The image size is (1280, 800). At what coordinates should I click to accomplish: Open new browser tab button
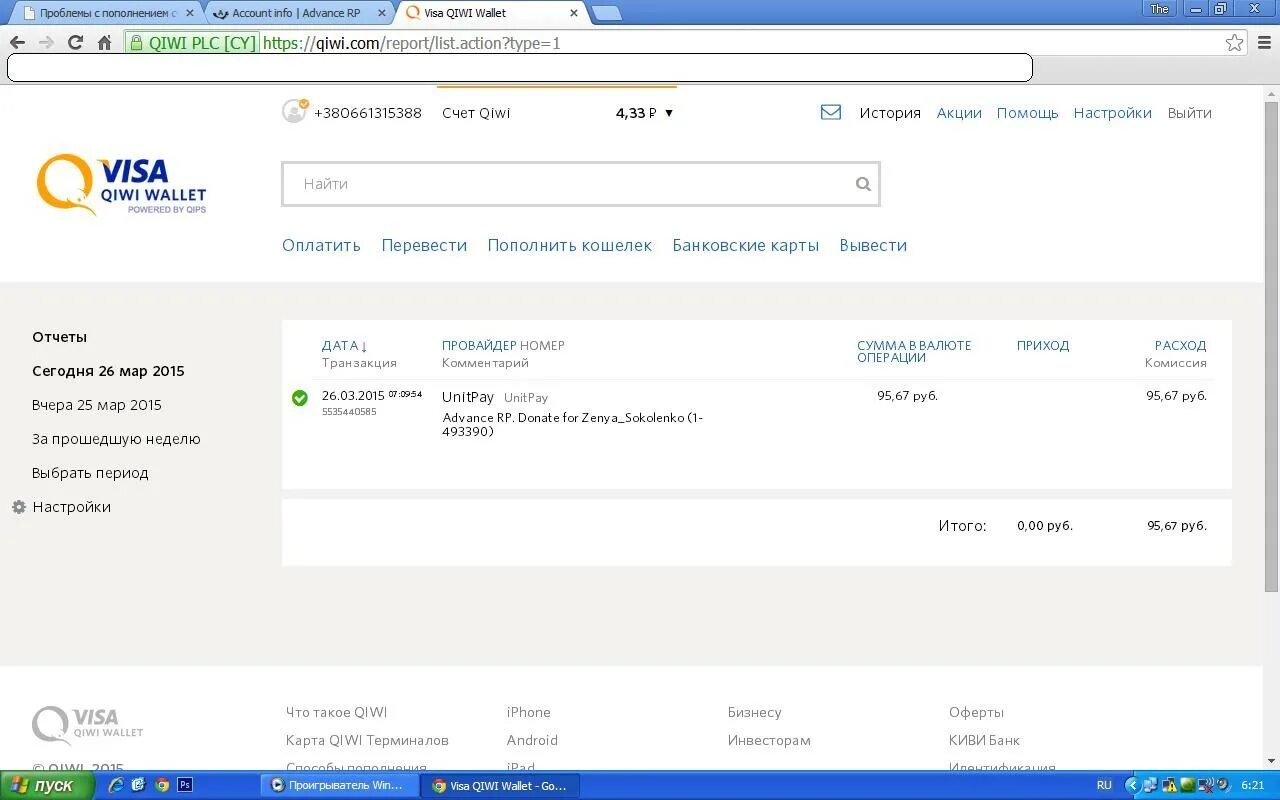[606, 13]
